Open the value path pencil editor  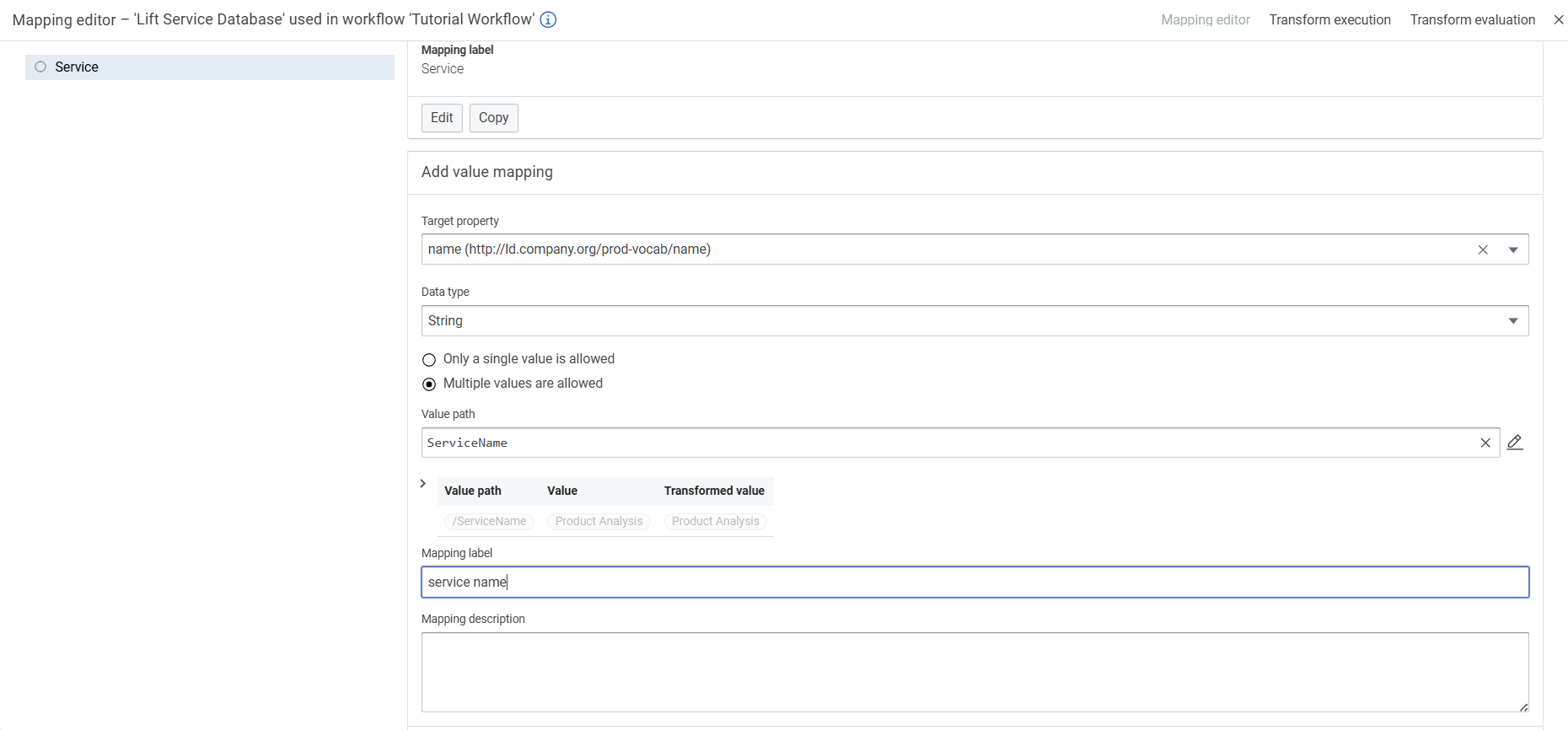pyautogui.click(x=1515, y=443)
